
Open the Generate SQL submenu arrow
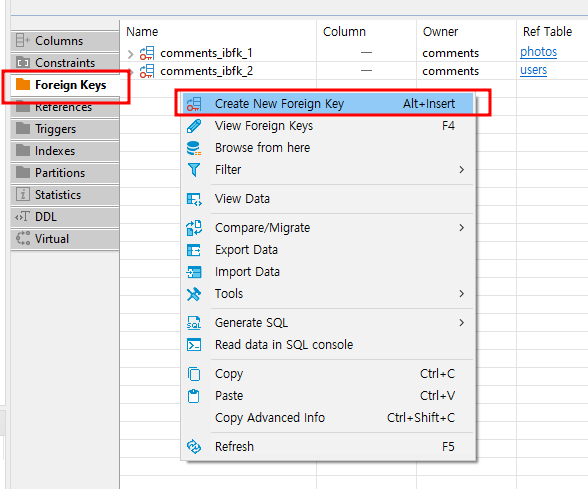(462, 323)
